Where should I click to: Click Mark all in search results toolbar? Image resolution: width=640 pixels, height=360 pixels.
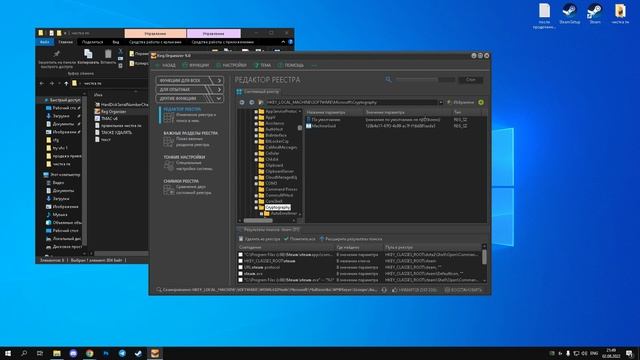point(300,239)
